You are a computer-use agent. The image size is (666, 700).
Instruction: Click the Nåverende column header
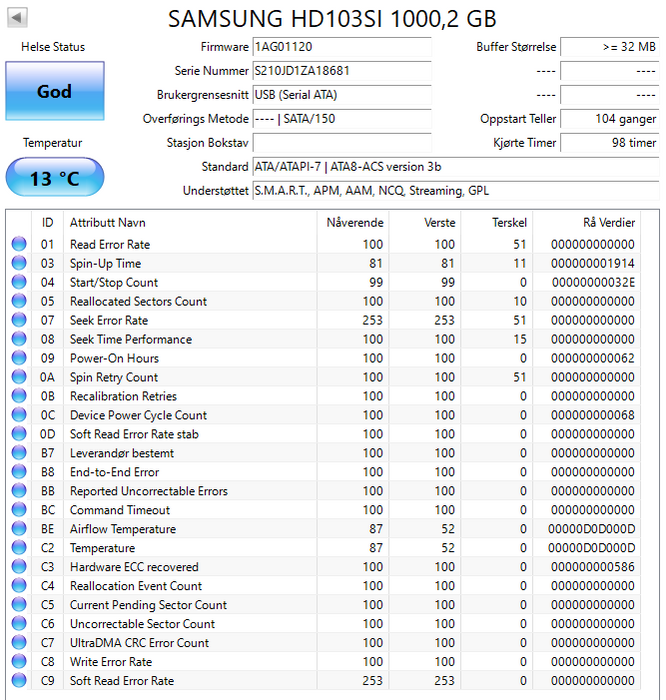pyautogui.click(x=353, y=223)
